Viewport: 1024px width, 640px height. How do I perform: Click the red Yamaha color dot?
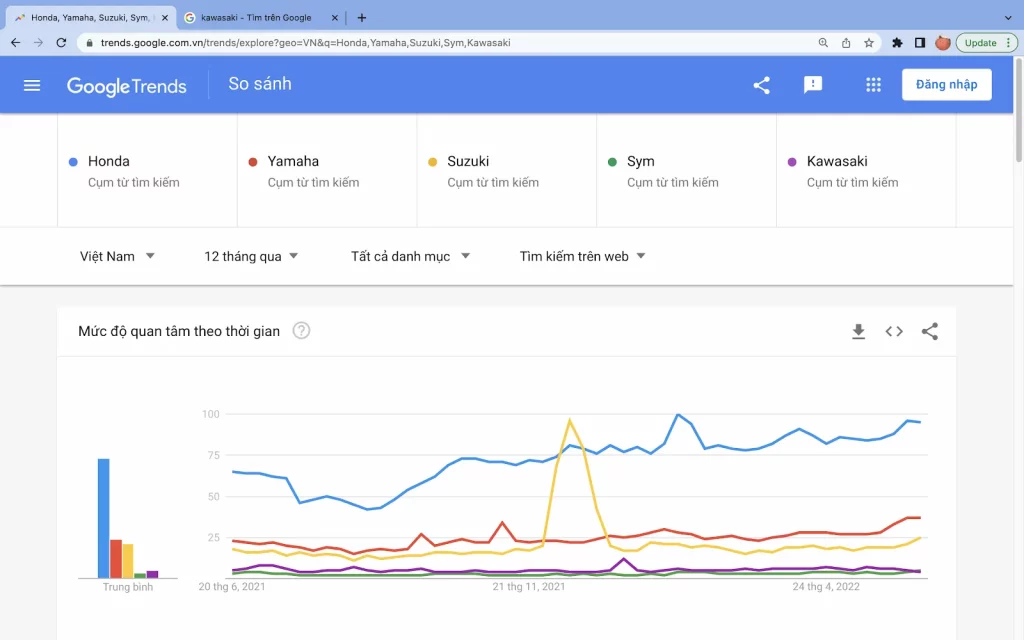click(253, 162)
